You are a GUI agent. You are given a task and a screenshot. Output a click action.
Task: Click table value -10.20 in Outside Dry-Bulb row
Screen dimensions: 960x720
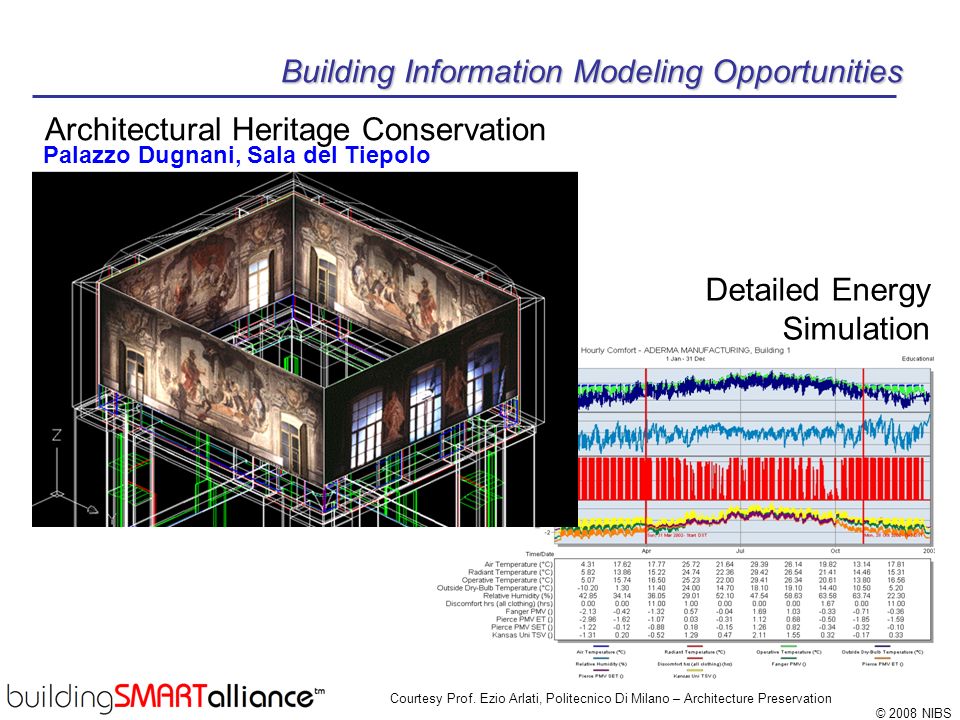click(x=588, y=588)
